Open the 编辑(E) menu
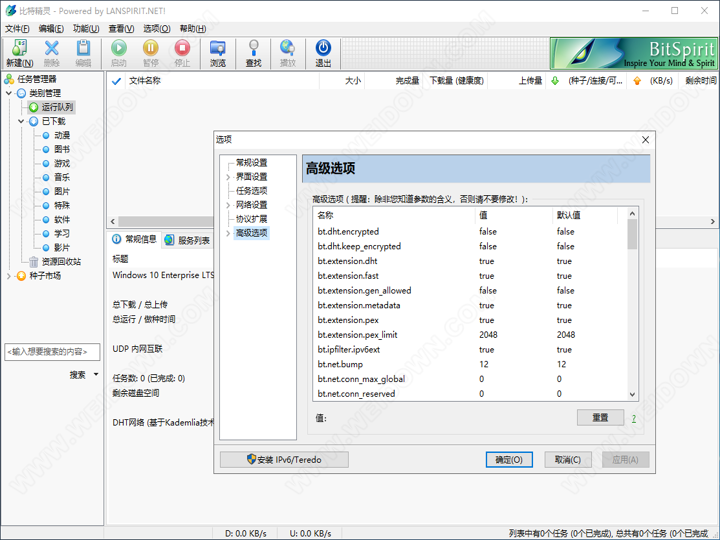The height and width of the screenshot is (540, 720). (51, 28)
